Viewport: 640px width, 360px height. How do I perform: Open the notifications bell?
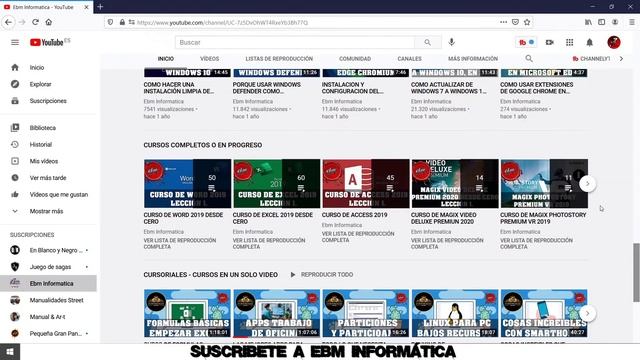click(589, 42)
